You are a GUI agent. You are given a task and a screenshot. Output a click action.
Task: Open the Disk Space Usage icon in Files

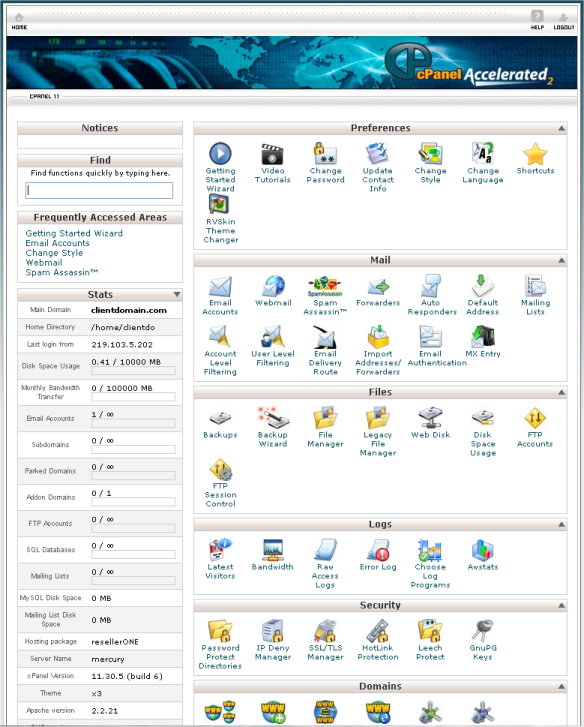pyautogui.click(x=482, y=418)
